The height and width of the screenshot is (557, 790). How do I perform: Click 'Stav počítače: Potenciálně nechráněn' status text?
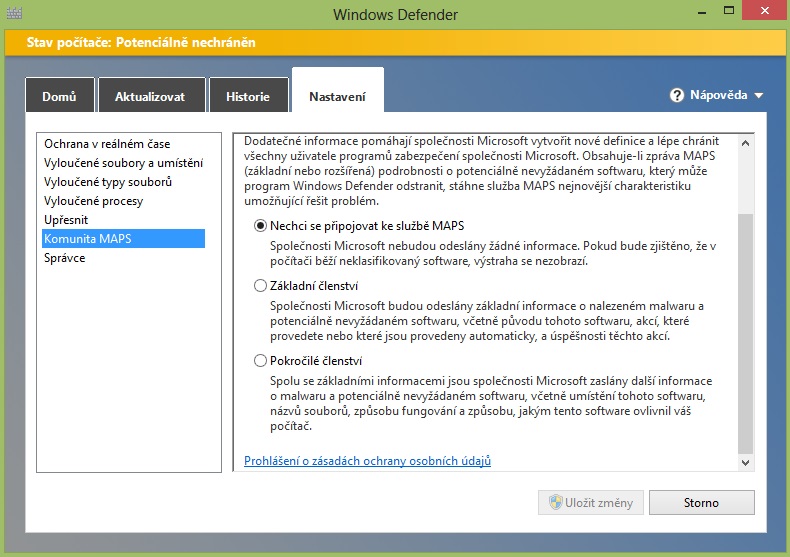coord(141,42)
